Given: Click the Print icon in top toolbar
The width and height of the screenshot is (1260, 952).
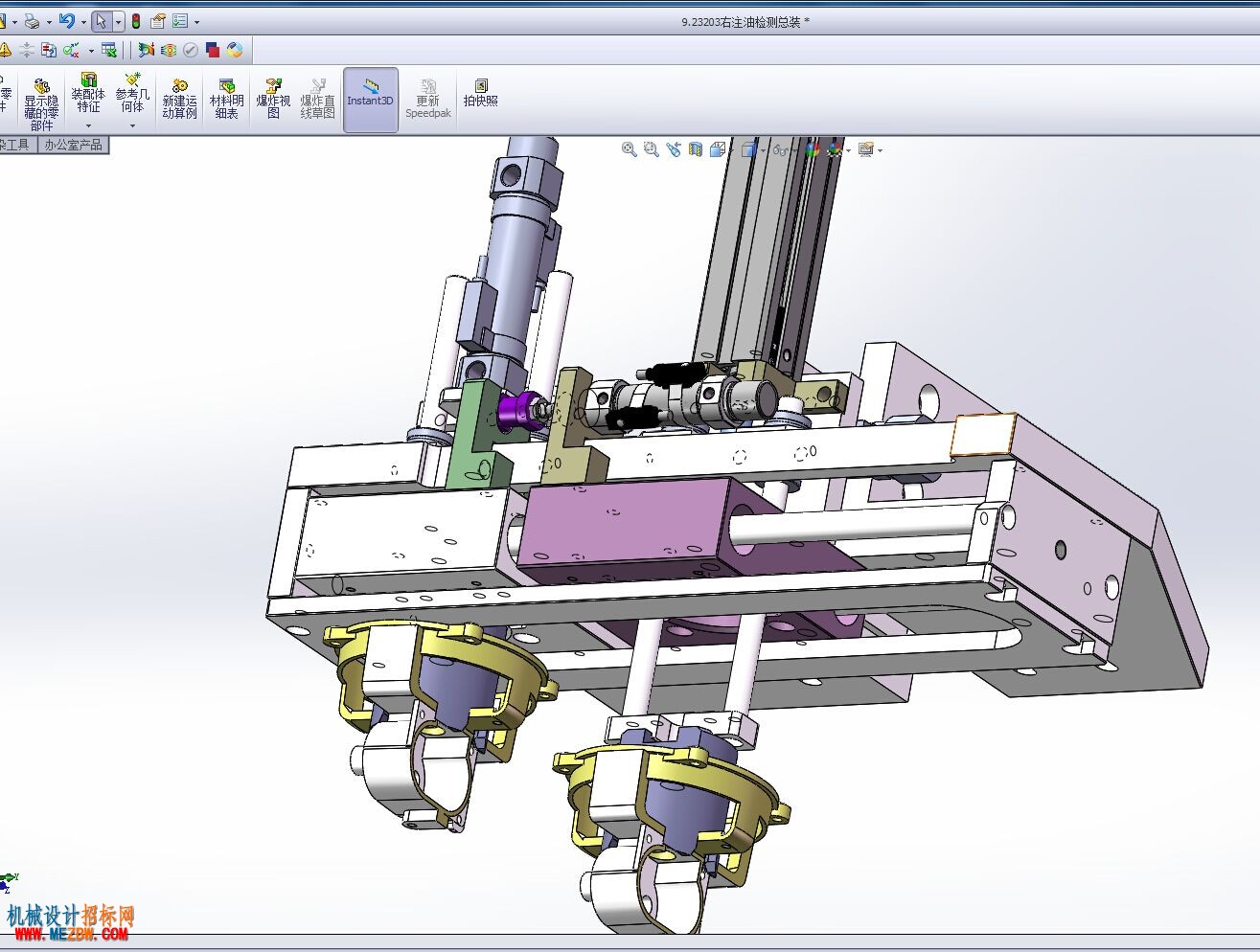Looking at the screenshot, I should click(32, 21).
